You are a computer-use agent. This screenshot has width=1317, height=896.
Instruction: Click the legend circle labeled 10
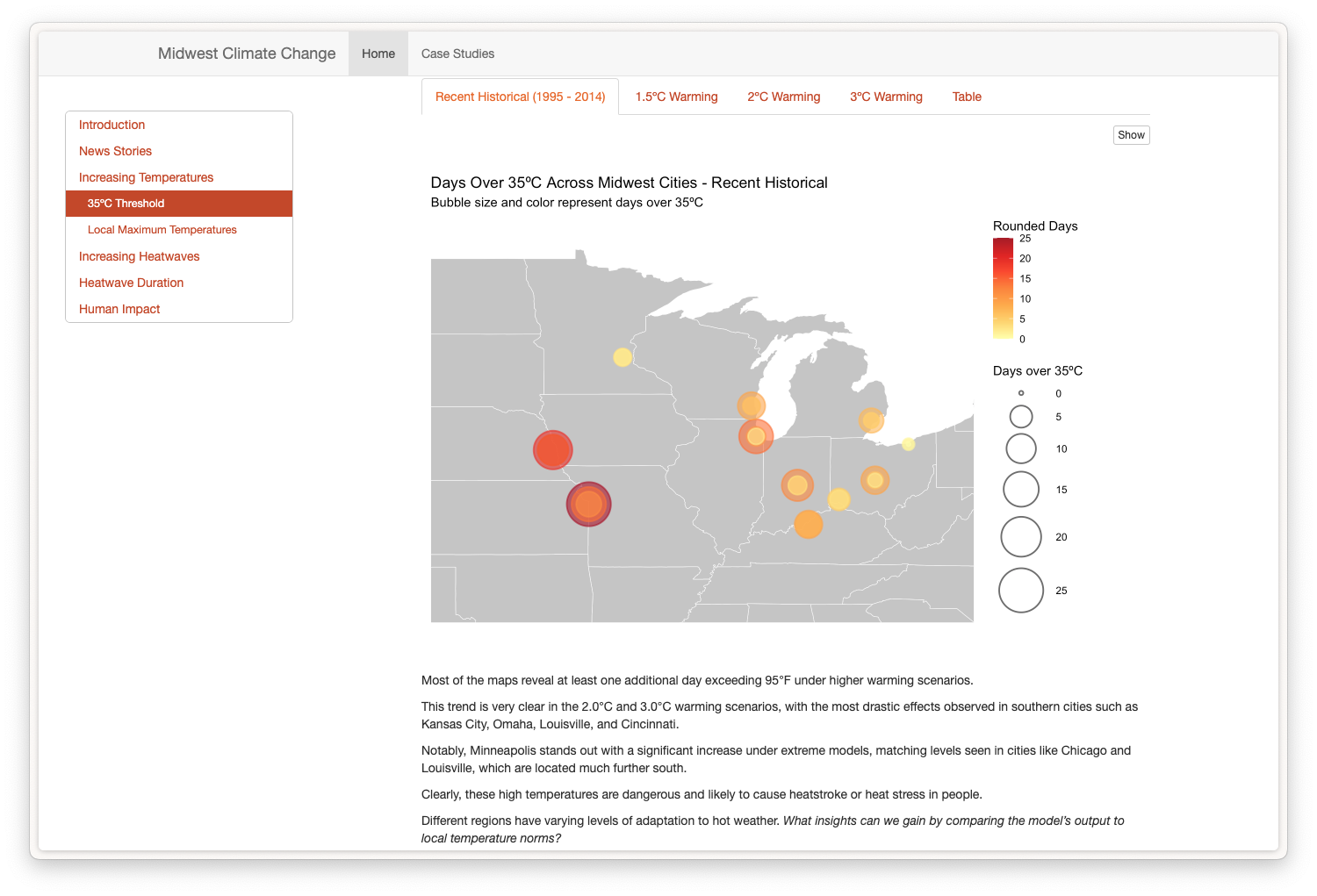coord(1021,448)
